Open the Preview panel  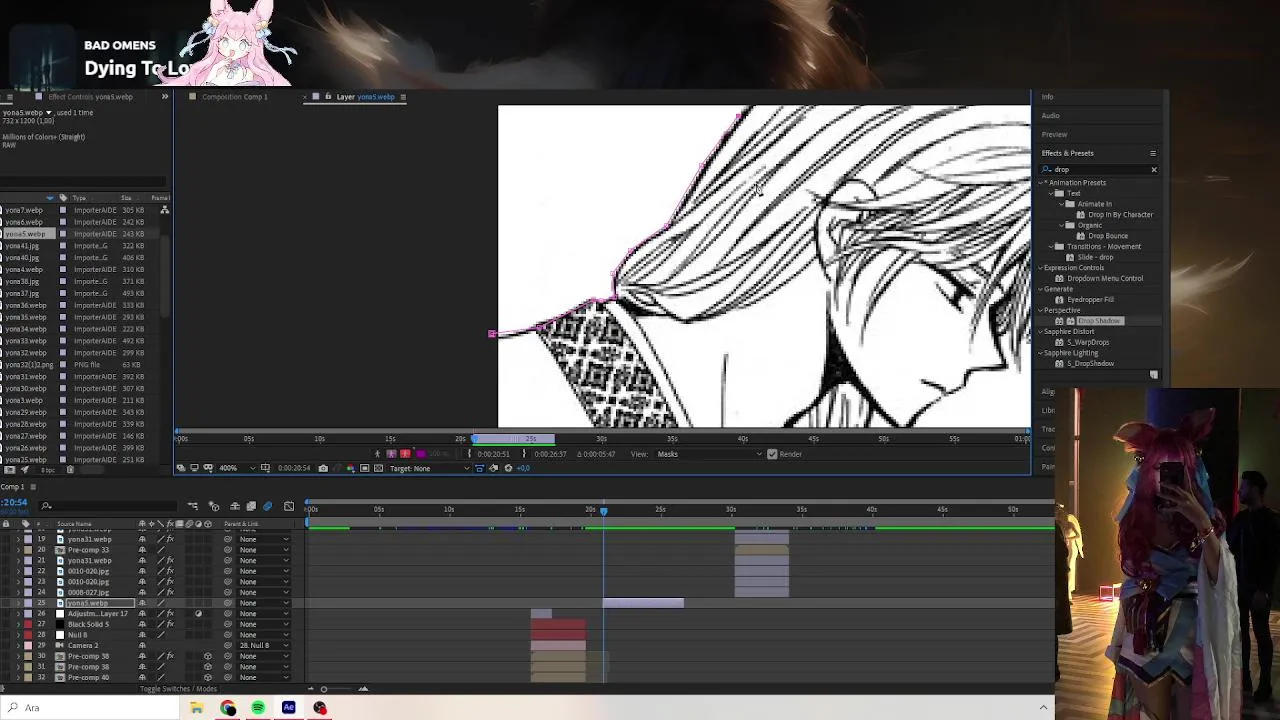pos(1054,134)
